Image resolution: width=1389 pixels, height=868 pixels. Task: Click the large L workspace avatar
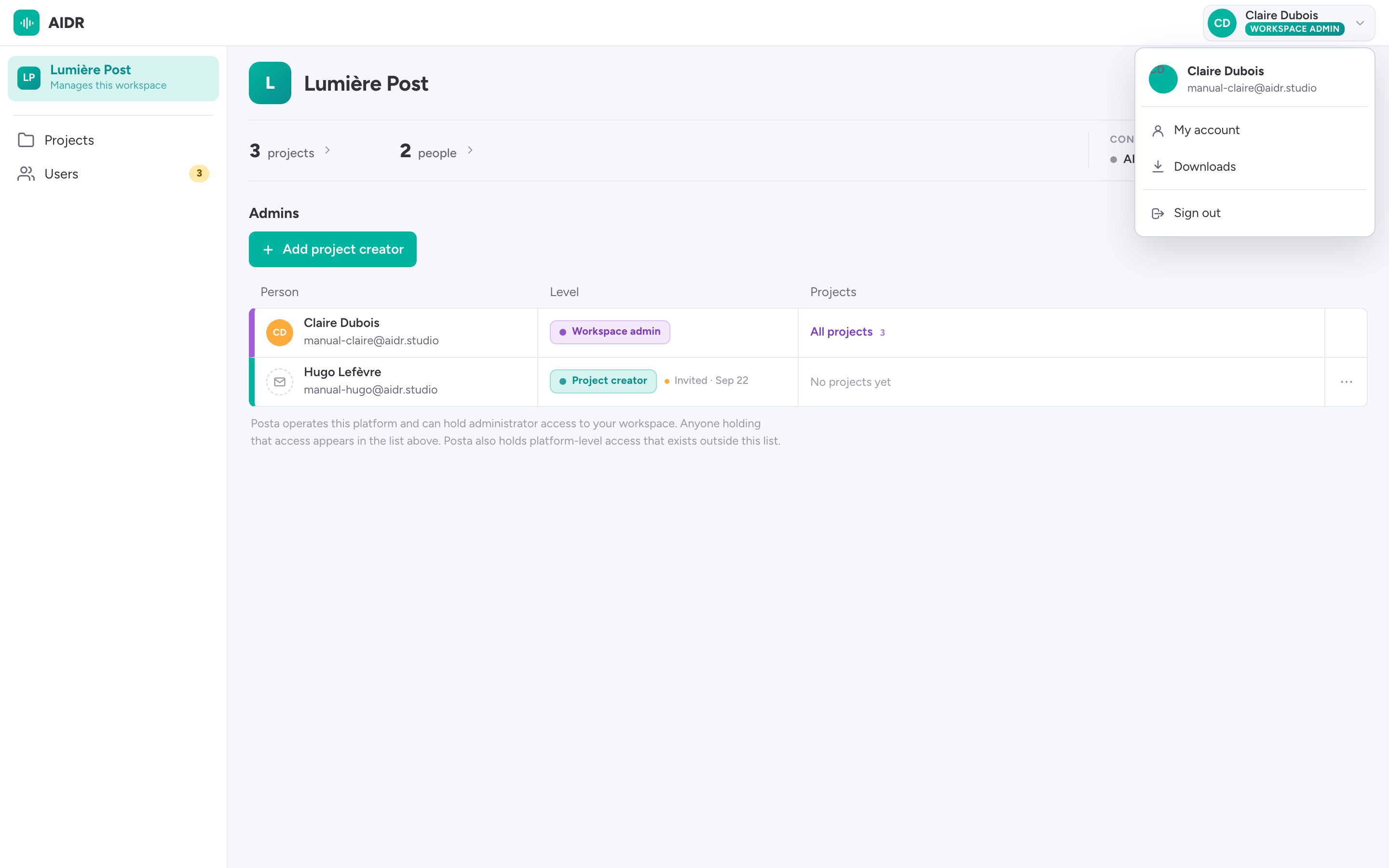click(x=270, y=83)
